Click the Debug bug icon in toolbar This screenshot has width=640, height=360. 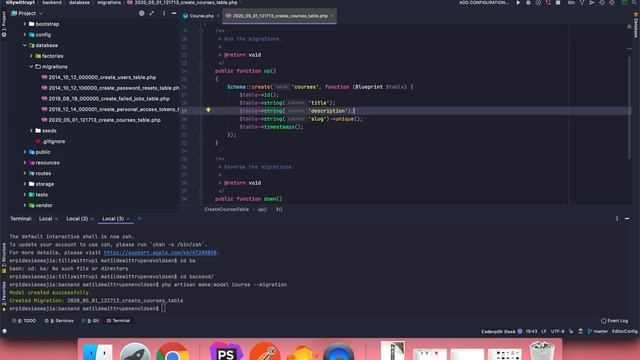(528, 2)
